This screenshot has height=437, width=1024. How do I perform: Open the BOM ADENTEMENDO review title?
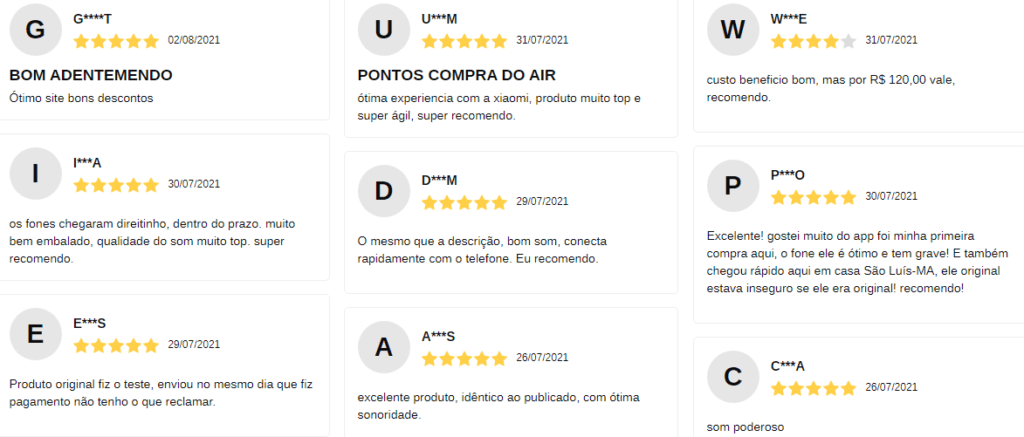click(91, 75)
